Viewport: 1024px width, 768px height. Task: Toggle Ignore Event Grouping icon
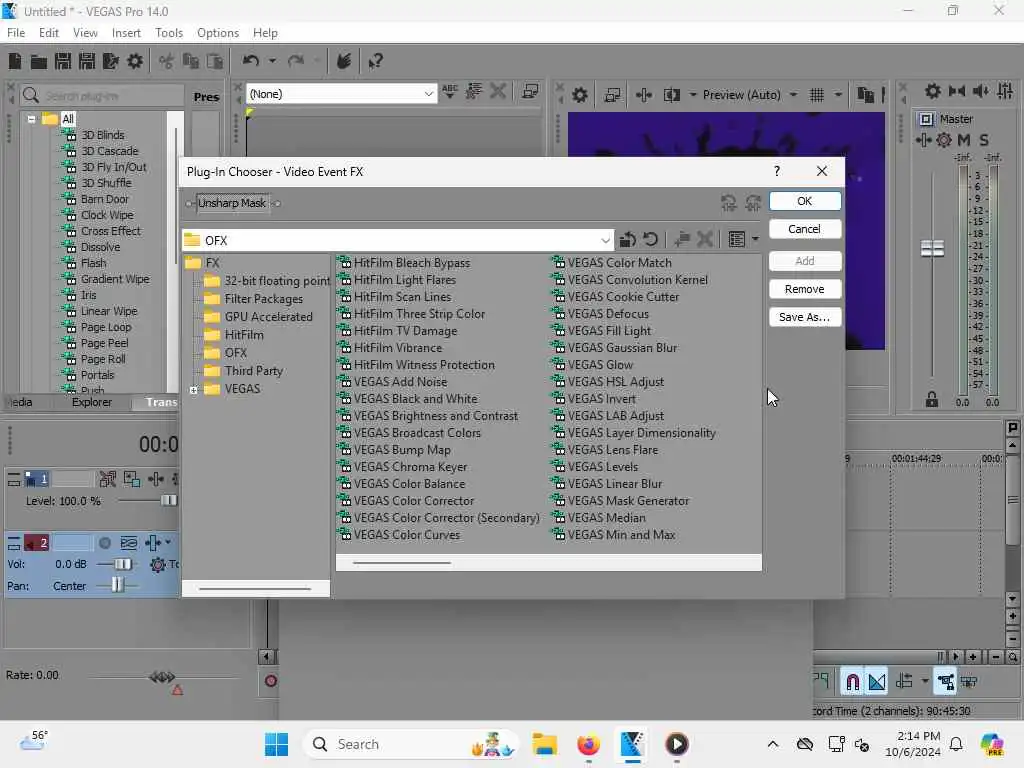(969, 682)
